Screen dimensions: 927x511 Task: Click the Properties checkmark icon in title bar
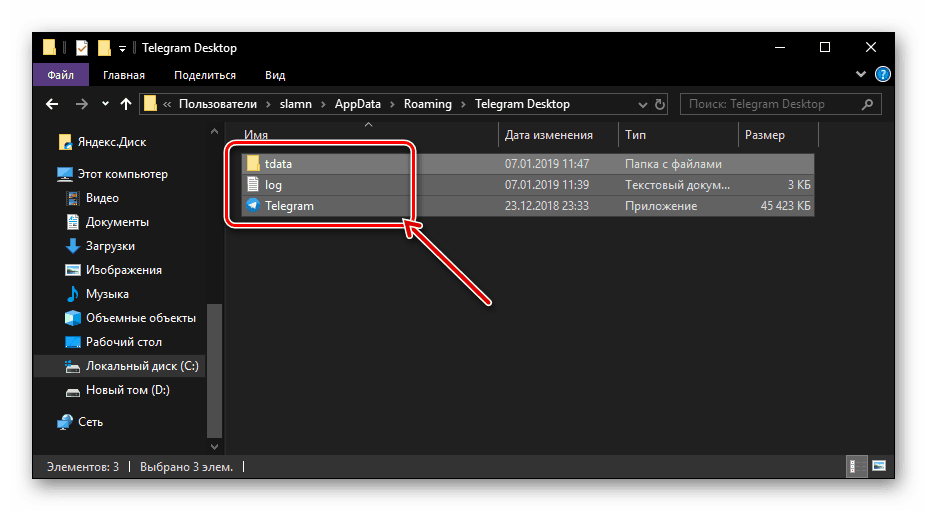82,47
